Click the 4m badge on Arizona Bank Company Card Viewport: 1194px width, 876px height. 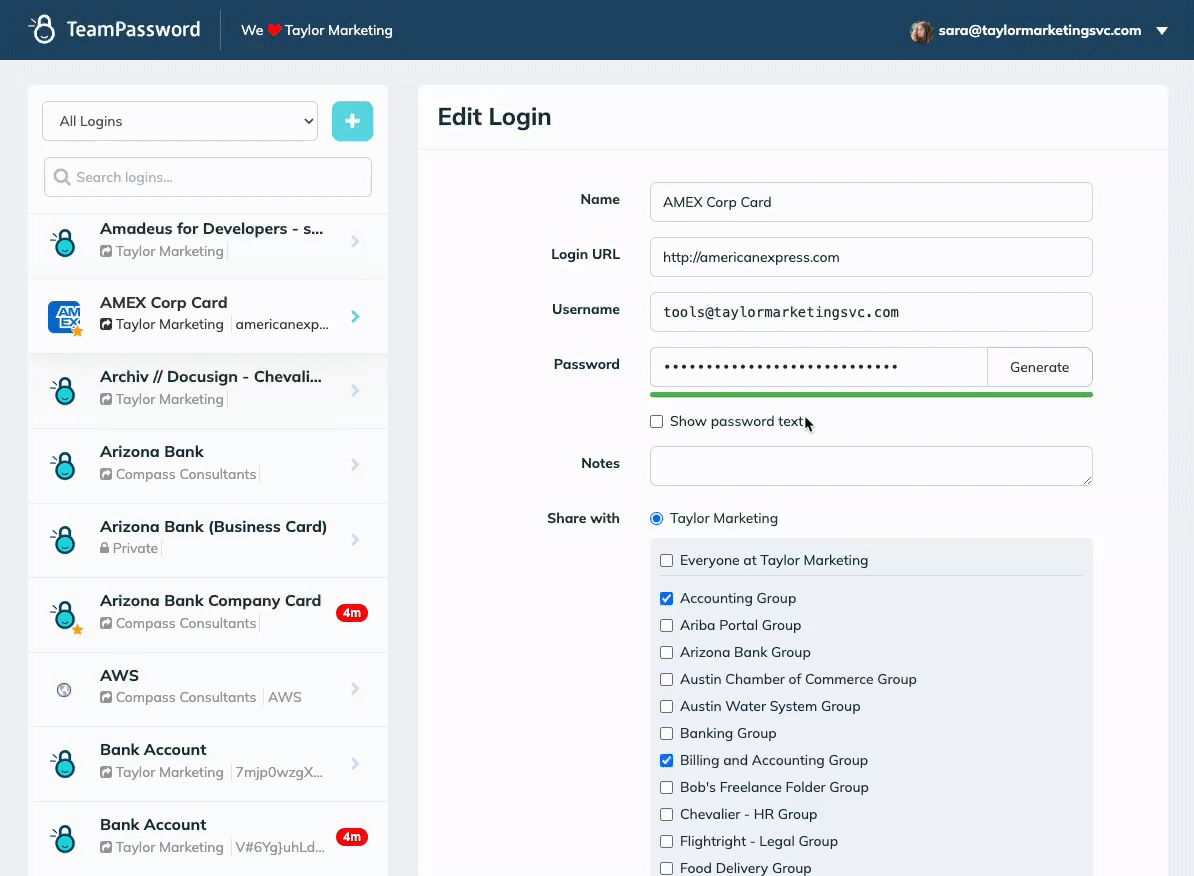[352, 612]
